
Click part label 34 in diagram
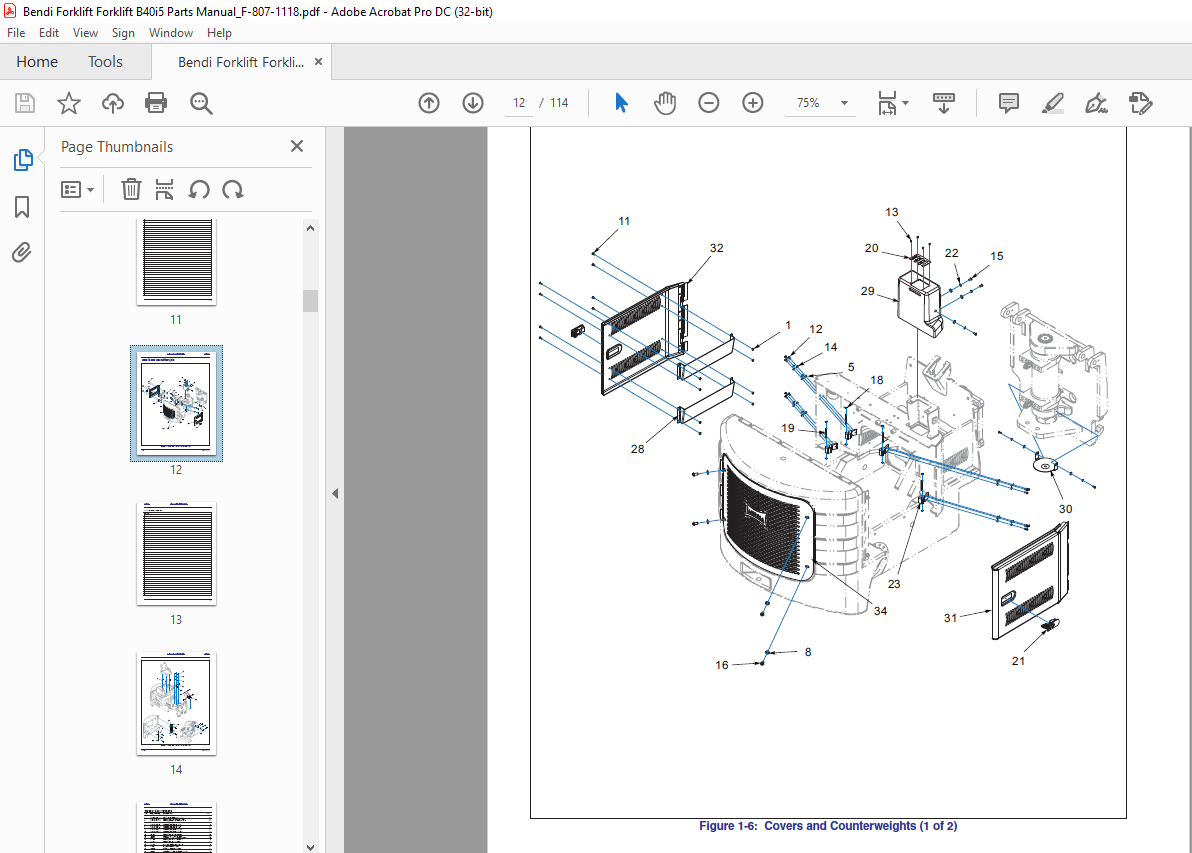click(x=880, y=610)
